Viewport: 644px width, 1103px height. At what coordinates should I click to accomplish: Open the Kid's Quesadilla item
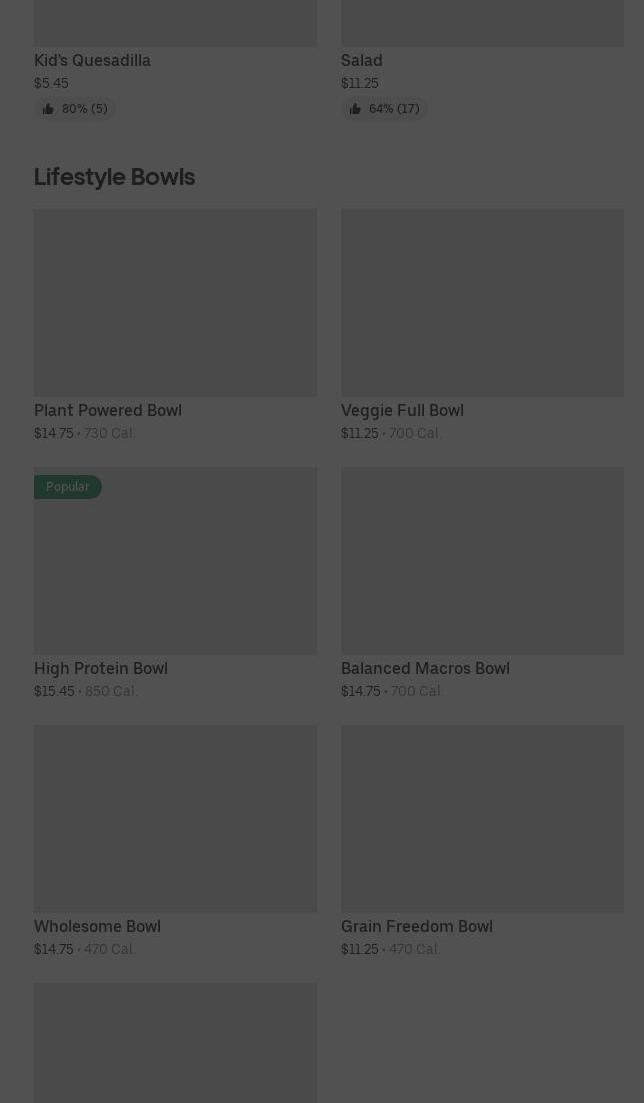pos(92,60)
